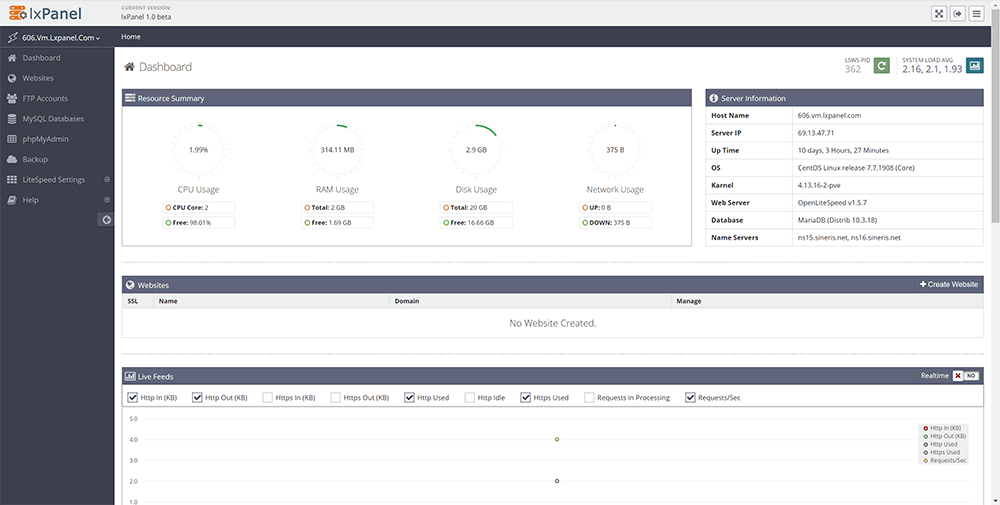
Task: Click the phpMyAdmin table icon
Action: pyautogui.click(x=11, y=139)
